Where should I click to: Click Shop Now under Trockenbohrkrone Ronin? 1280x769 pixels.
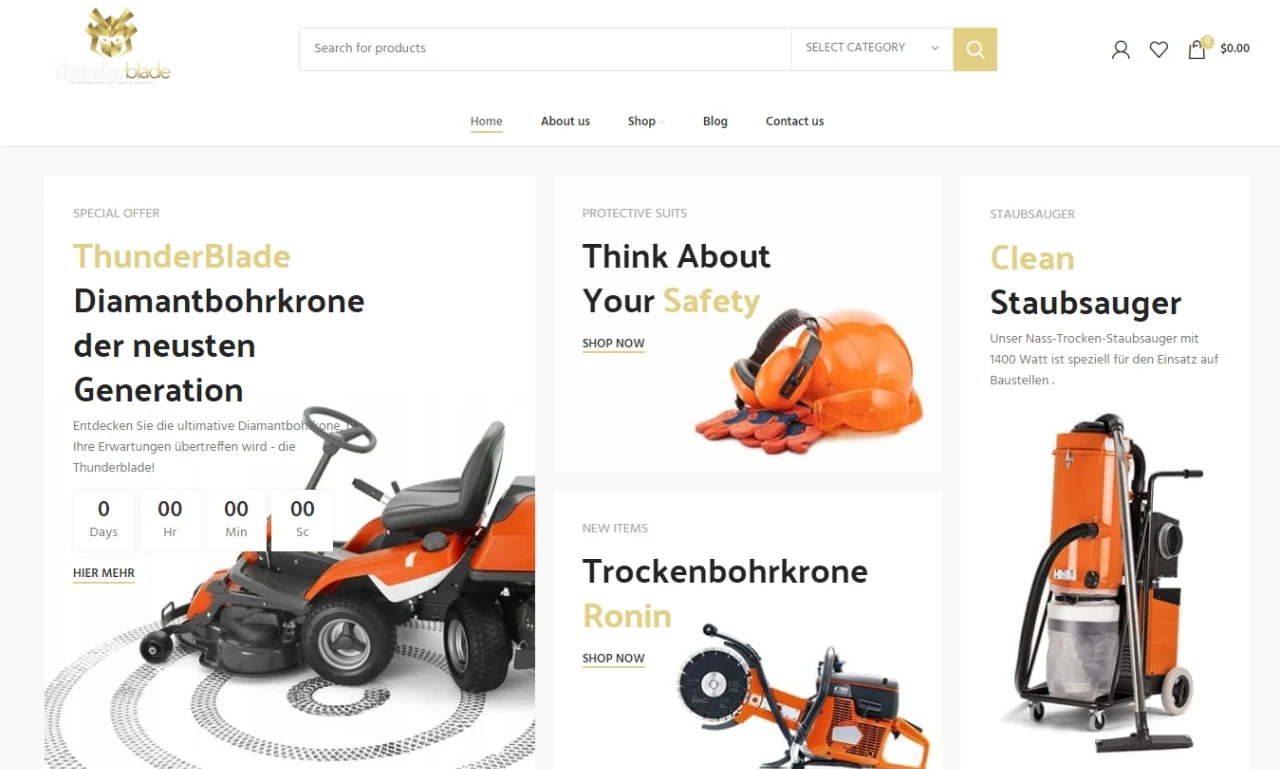(613, 658)
